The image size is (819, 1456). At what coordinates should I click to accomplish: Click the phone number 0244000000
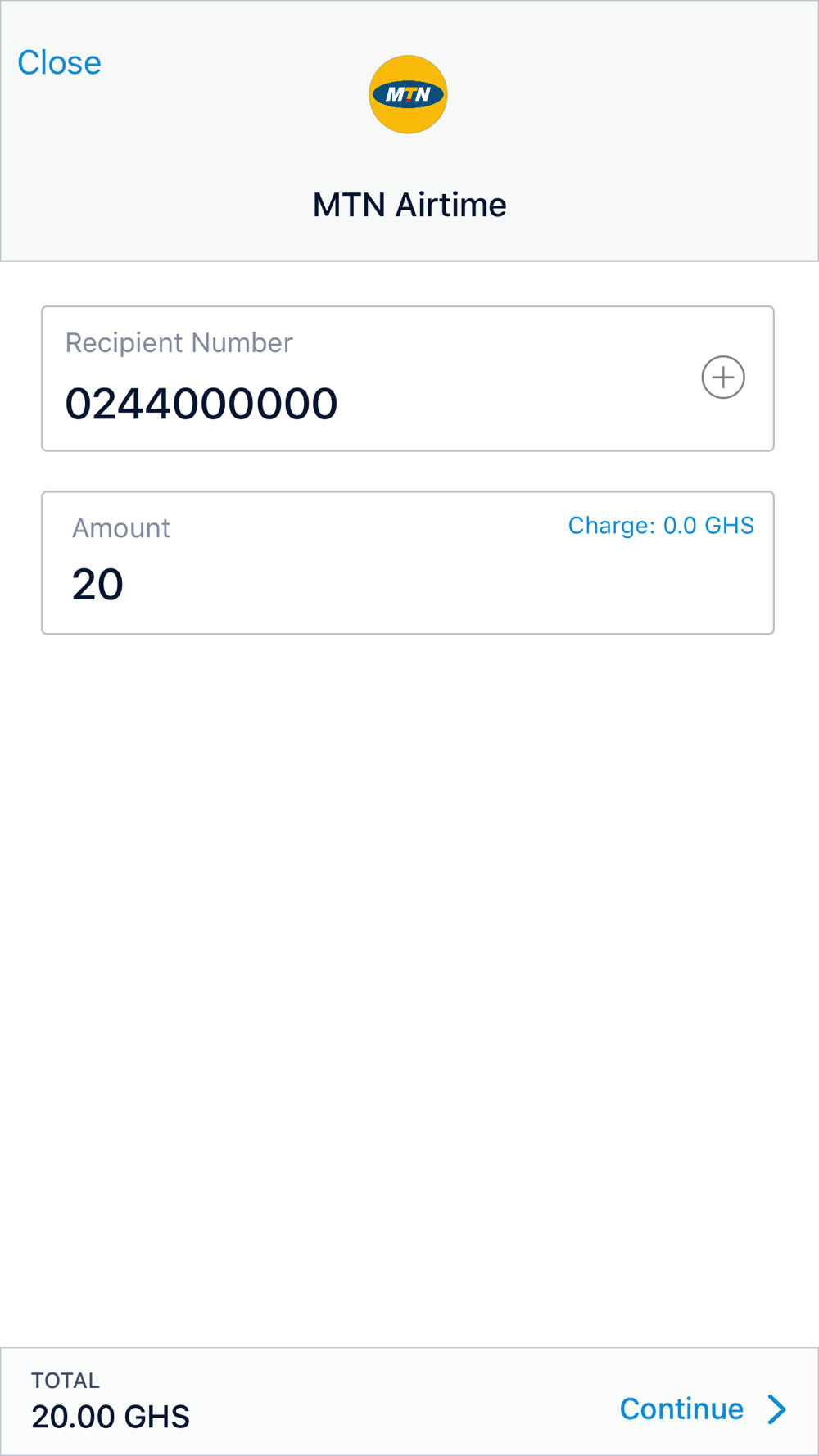[x=201, y=404]
